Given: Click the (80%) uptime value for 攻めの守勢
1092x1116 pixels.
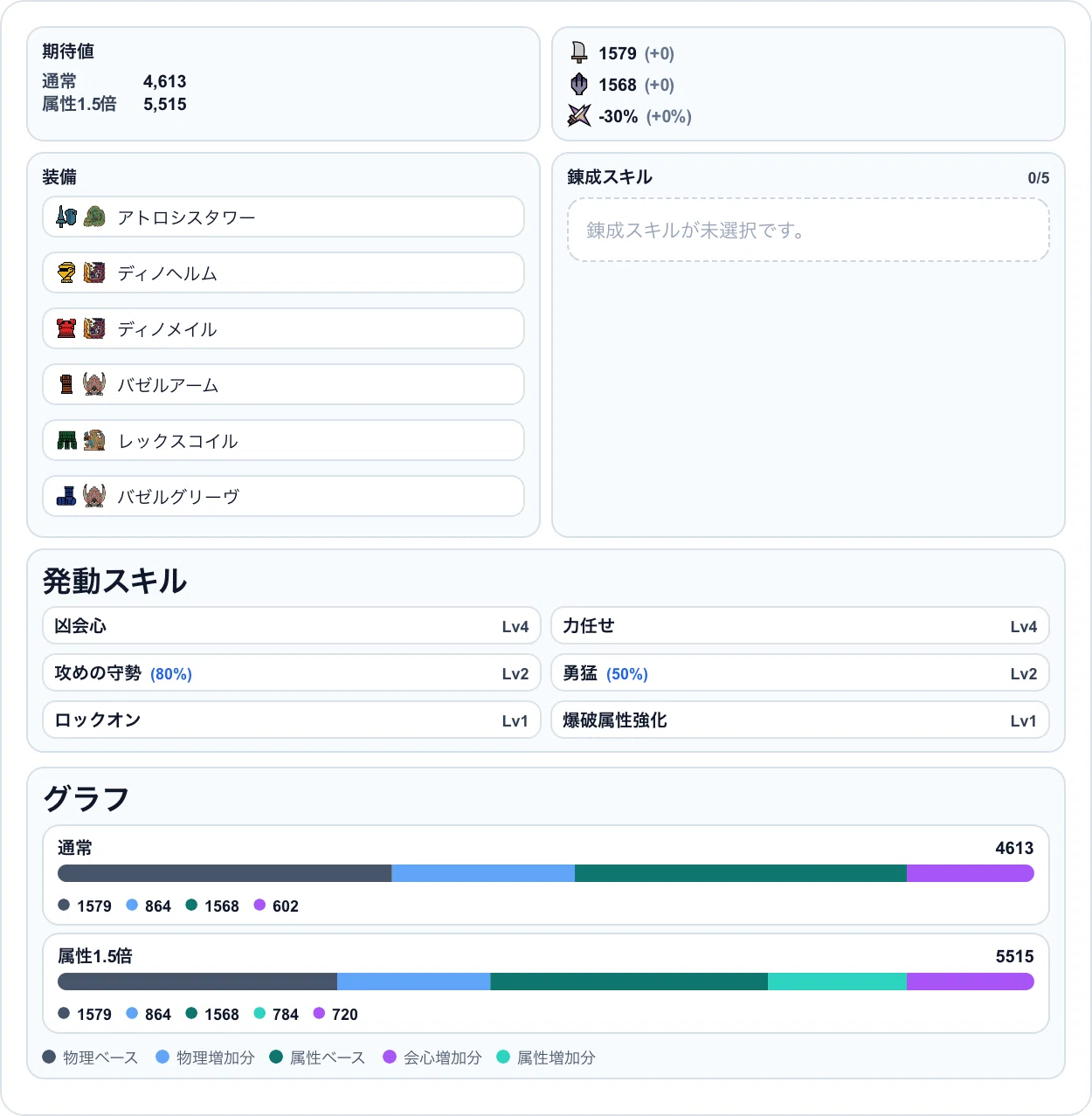Looking at the screenshot, I should pos(171,674).
